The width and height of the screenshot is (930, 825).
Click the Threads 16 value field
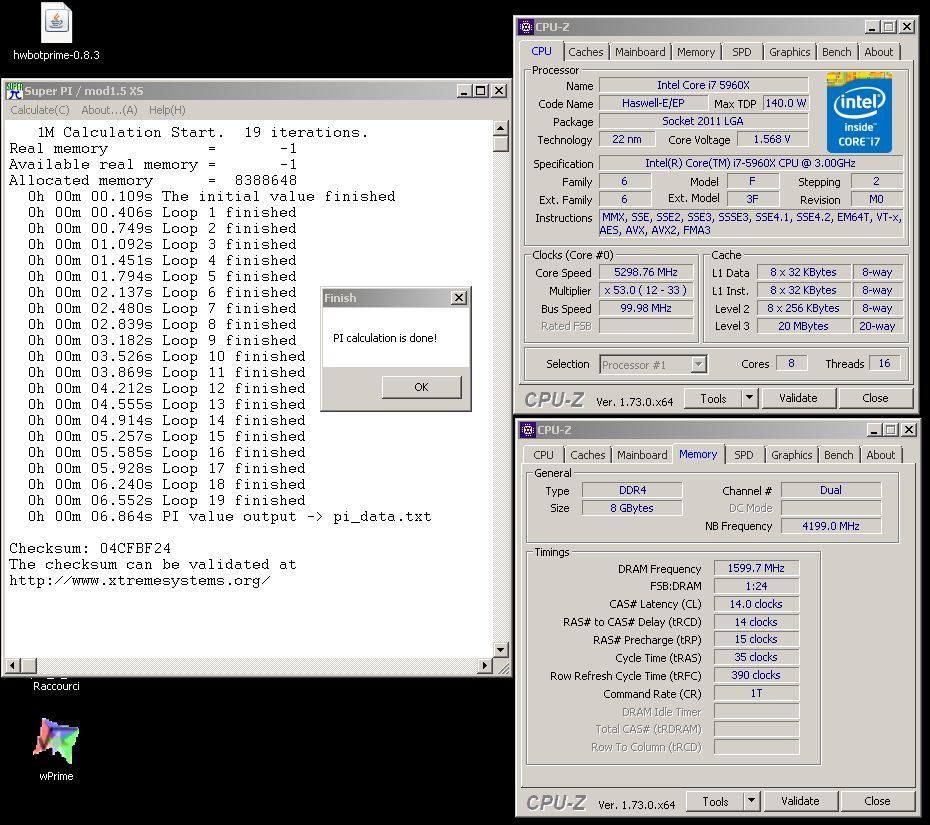tap(884, 363)
